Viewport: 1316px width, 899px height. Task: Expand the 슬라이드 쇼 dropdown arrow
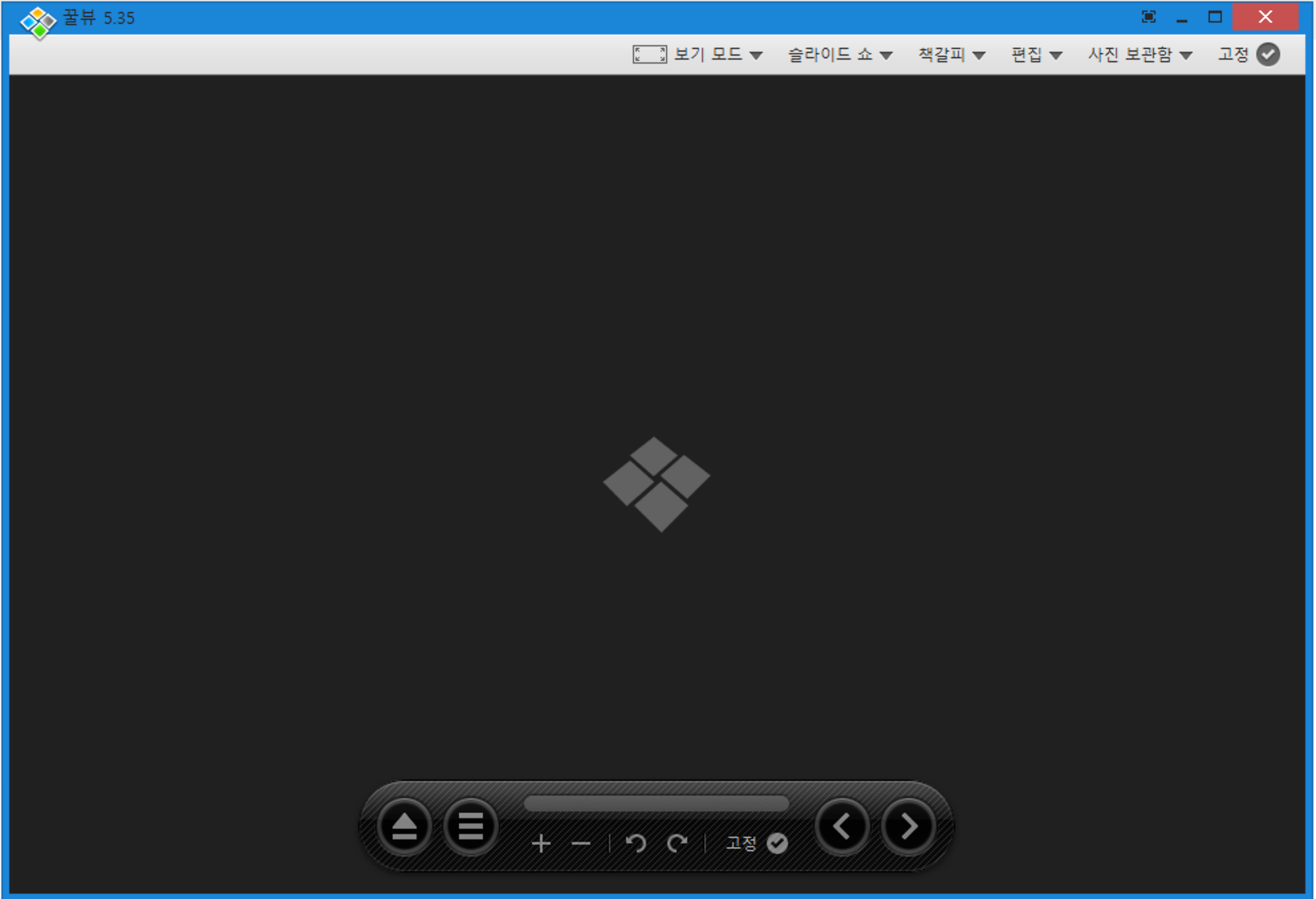886,56
